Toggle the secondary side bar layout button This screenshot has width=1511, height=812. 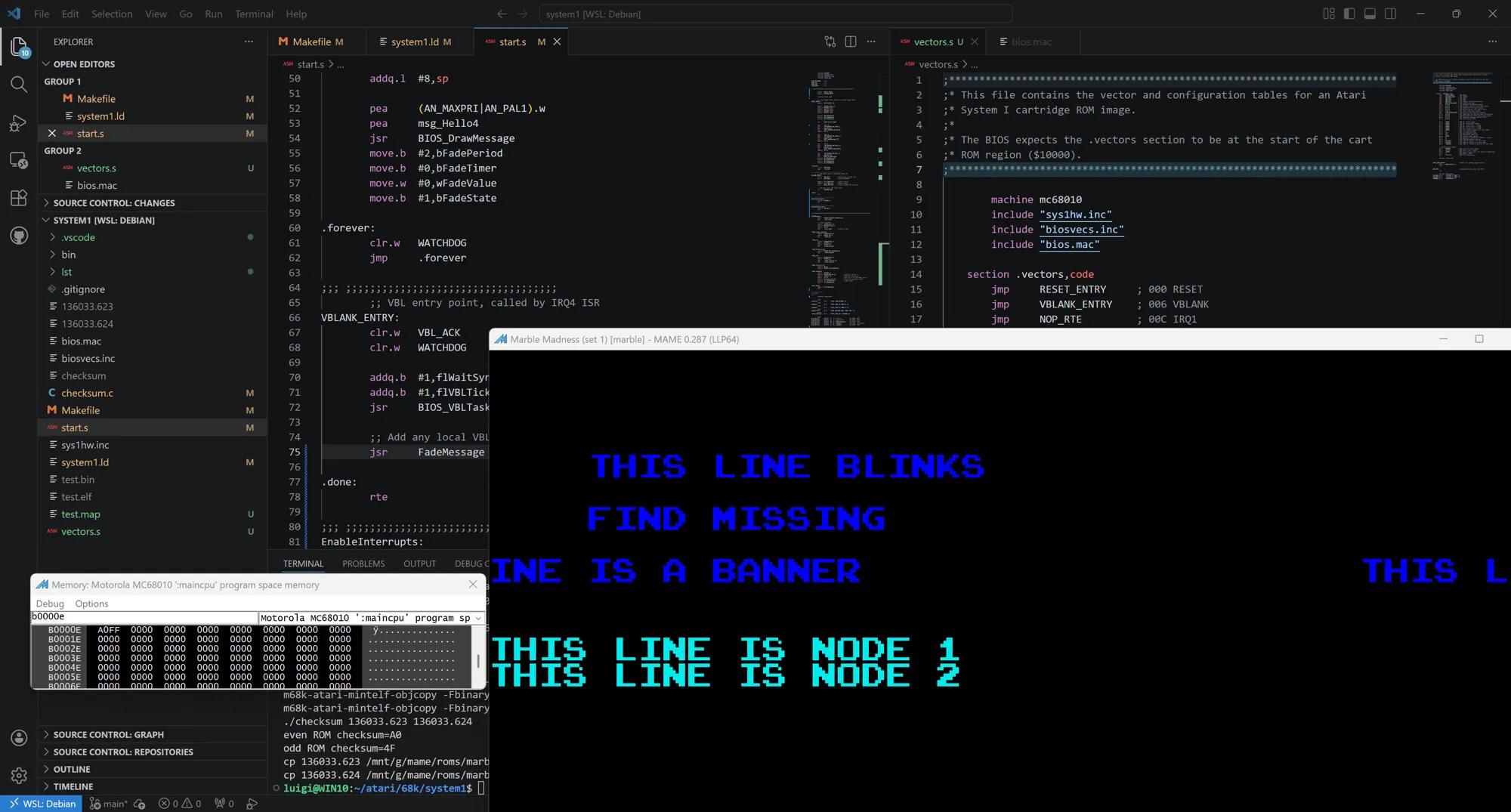click(1390, 14)
